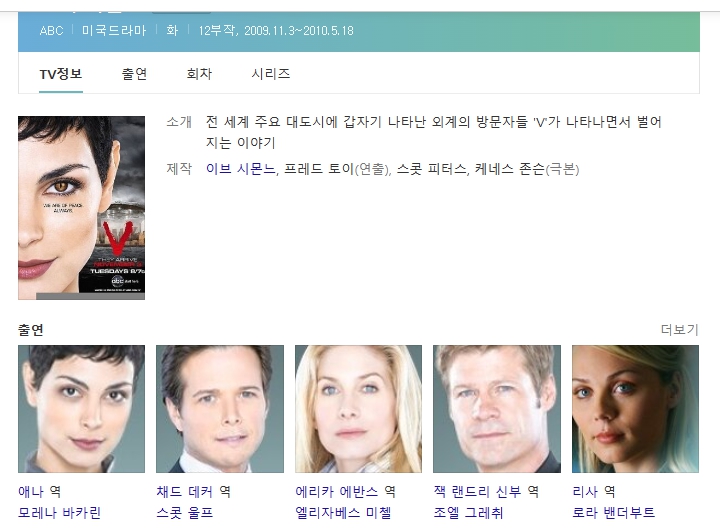720x530 pixels.
Task: Open the 이브 시몬느 producer link
Action: tap(240, 169)
